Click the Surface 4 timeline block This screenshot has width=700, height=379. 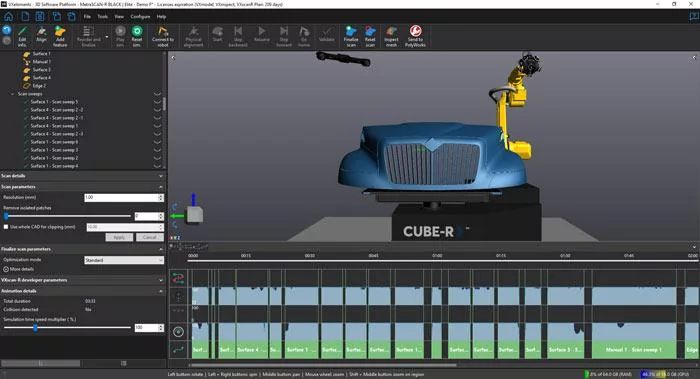[252, 350]
